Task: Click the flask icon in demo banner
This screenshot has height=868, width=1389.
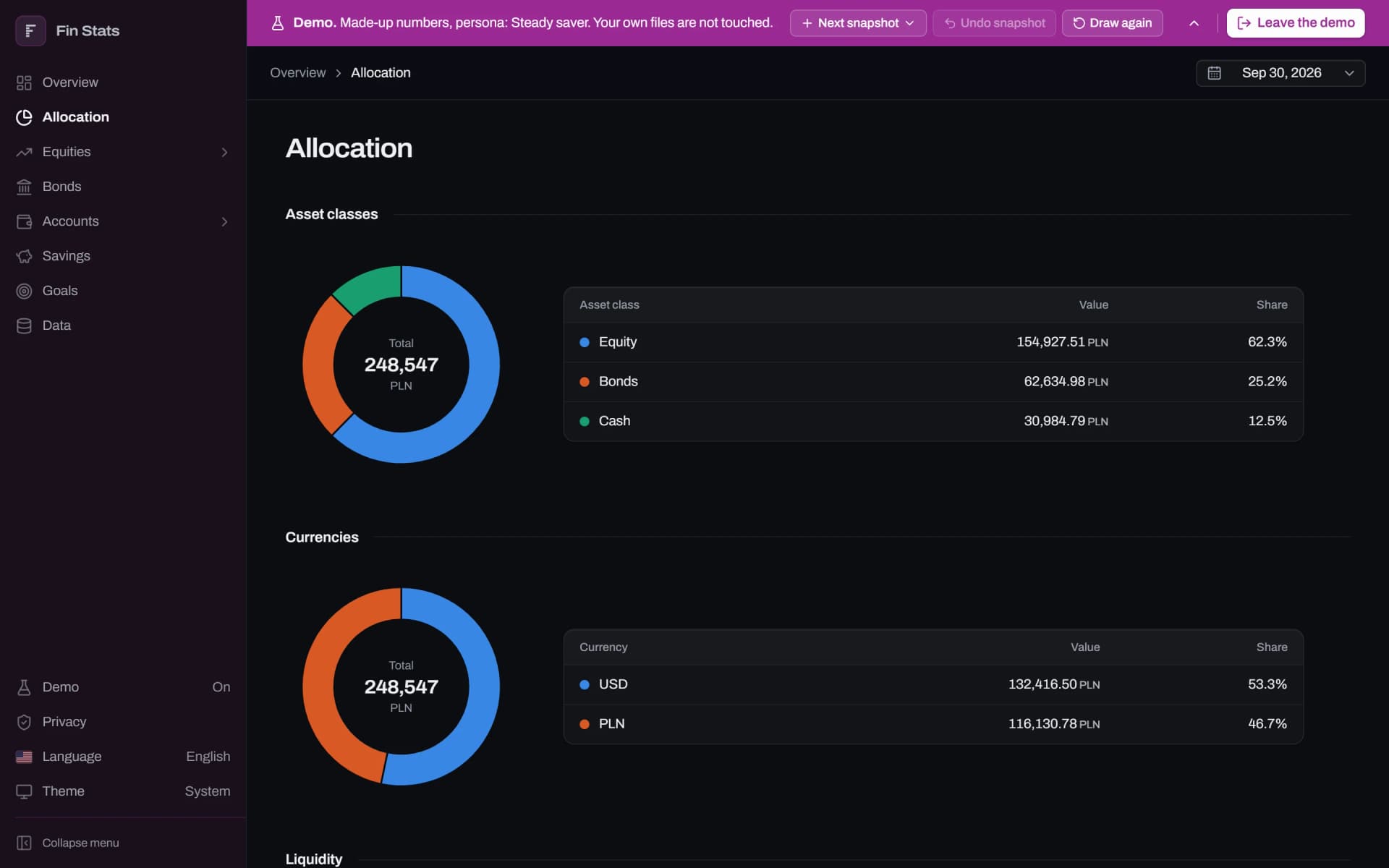Action: (x=277, y=23)
